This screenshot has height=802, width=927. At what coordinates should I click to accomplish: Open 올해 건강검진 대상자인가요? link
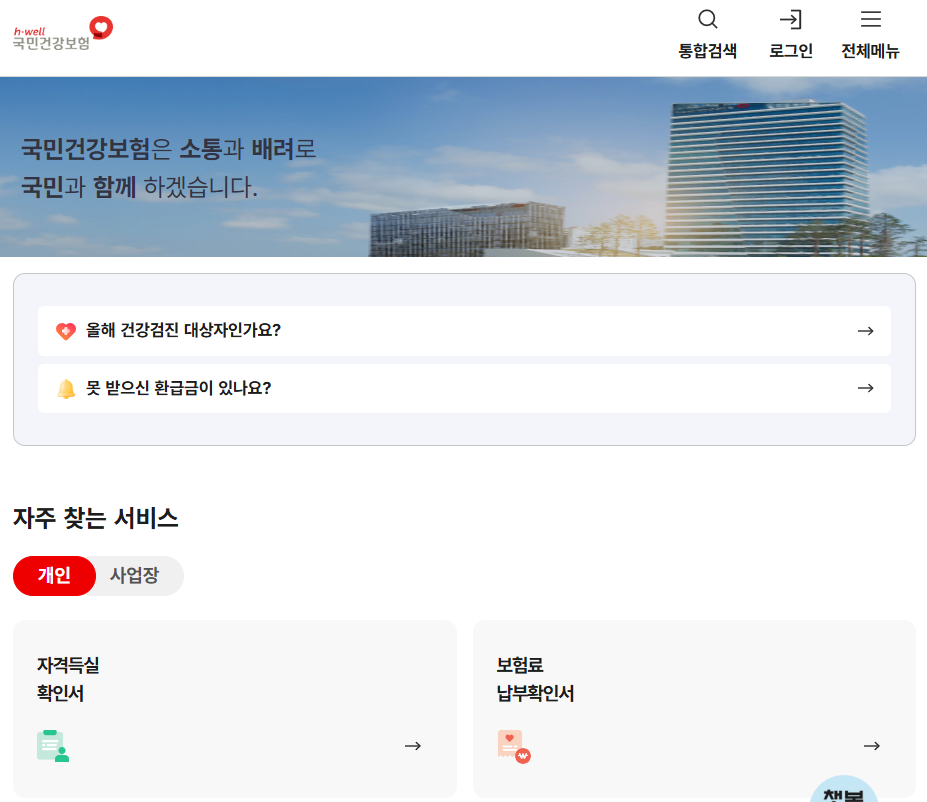click(464, 331)
